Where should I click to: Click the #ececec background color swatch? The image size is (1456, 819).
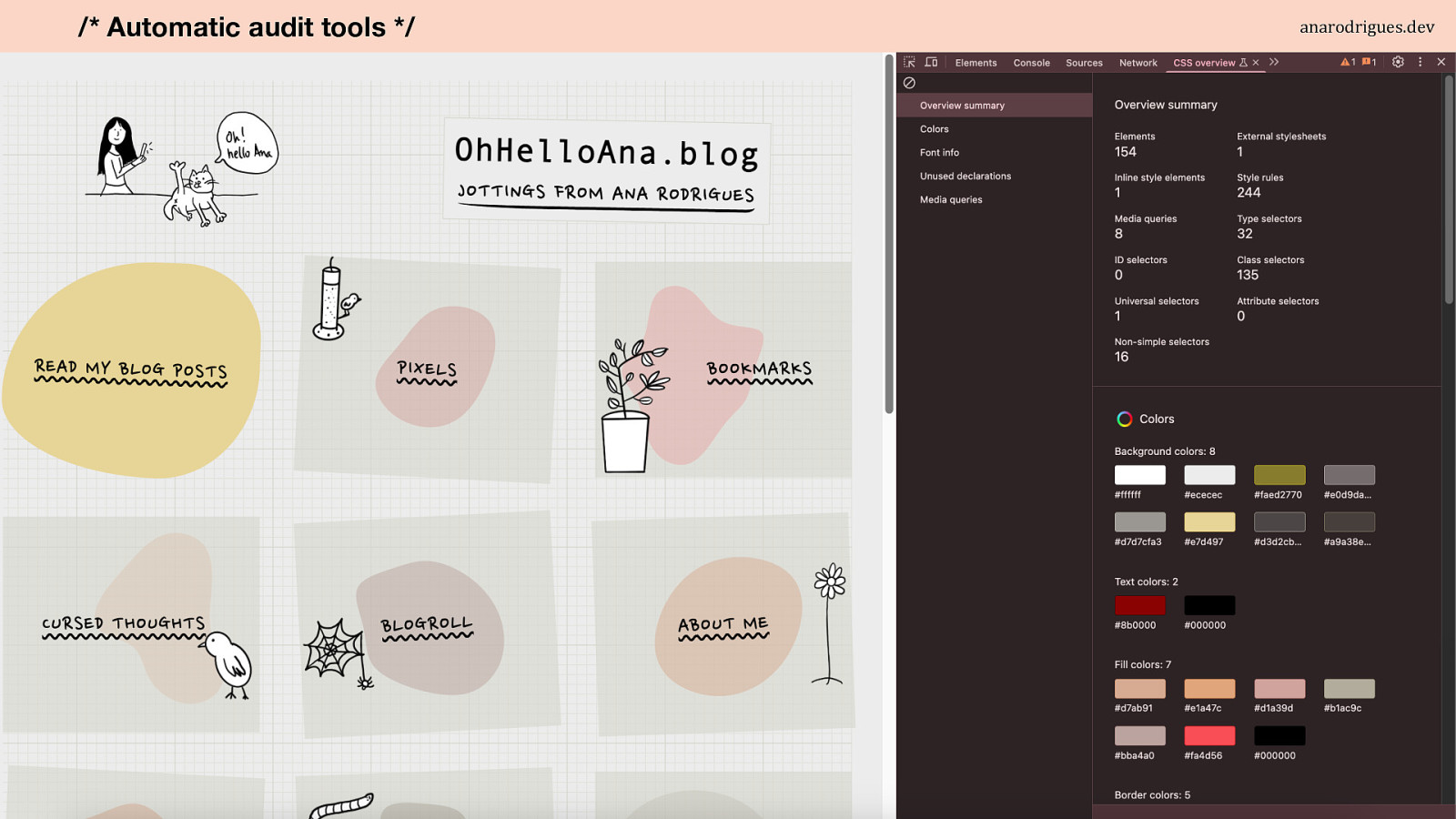point(1209,475)
